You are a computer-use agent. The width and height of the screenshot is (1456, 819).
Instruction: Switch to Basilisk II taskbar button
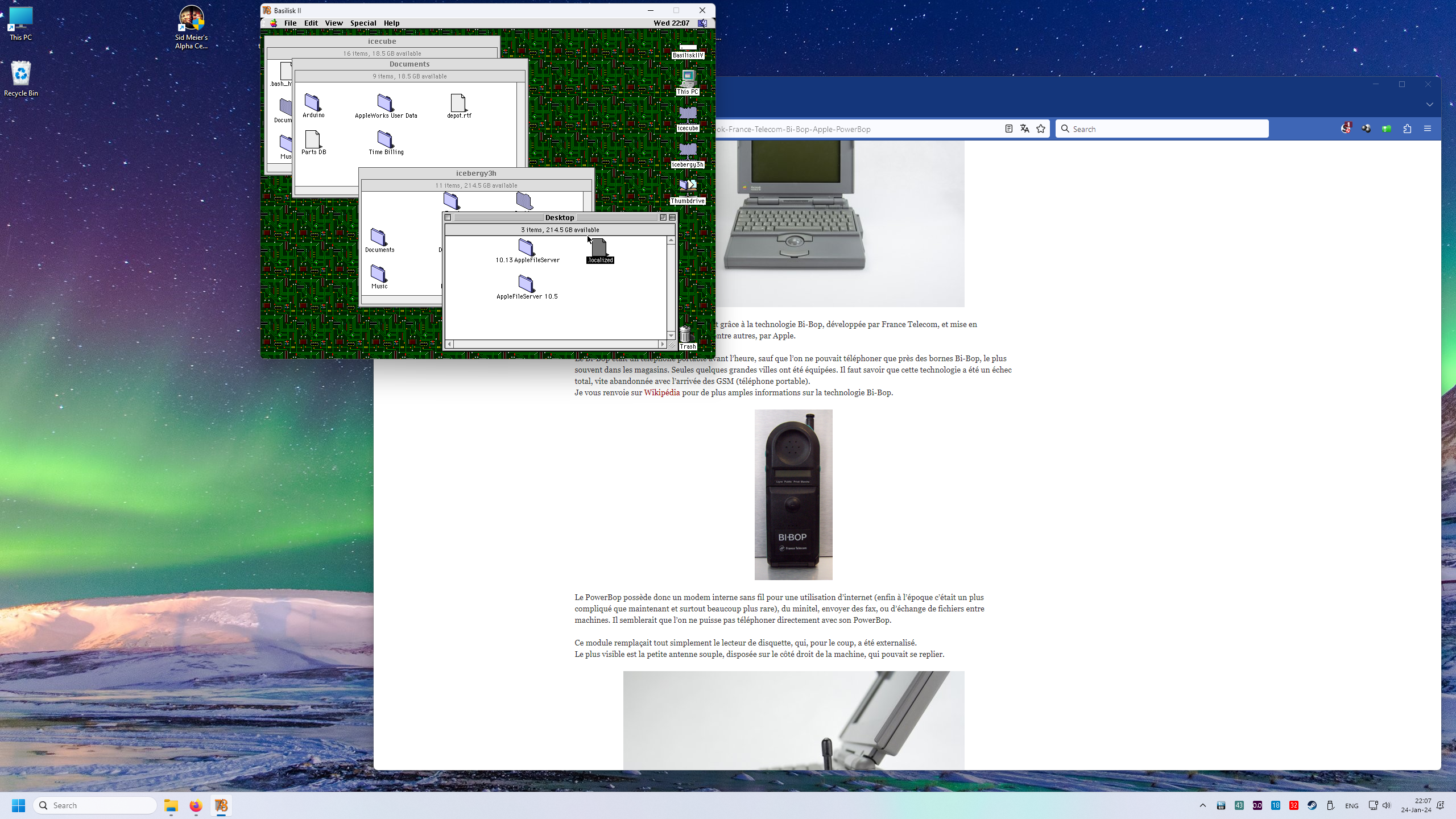click(221, 805)
